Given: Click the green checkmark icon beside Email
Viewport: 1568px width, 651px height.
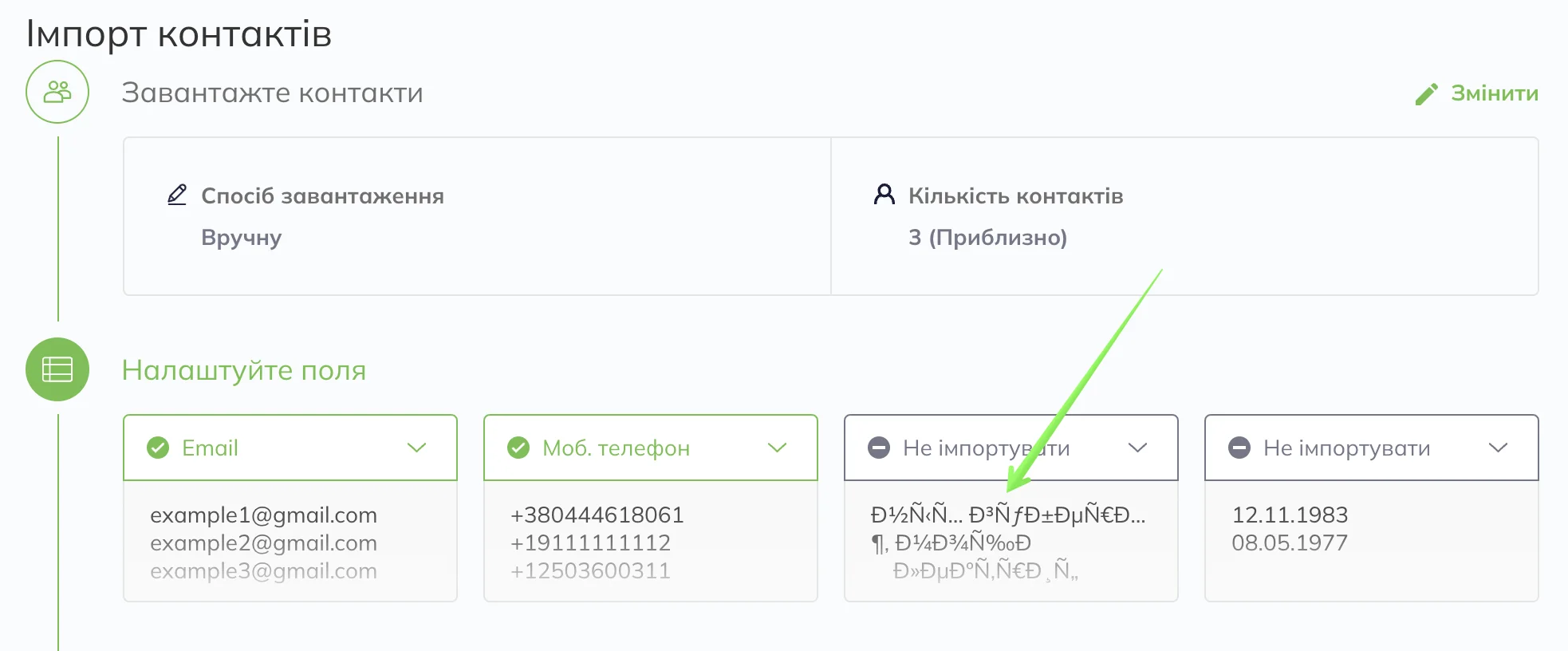Looking at the screenshot, I should (x=158, y=448).
